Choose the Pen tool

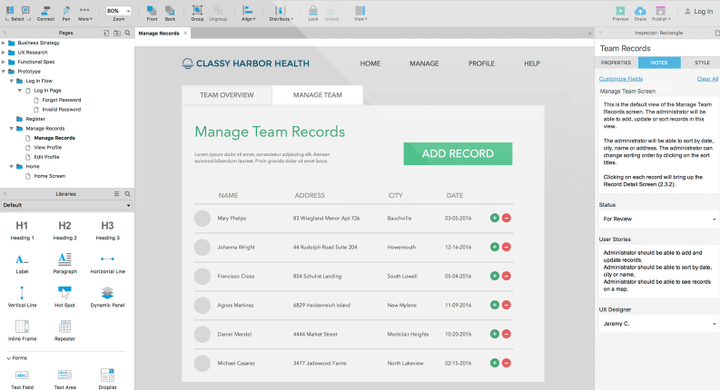66,13
